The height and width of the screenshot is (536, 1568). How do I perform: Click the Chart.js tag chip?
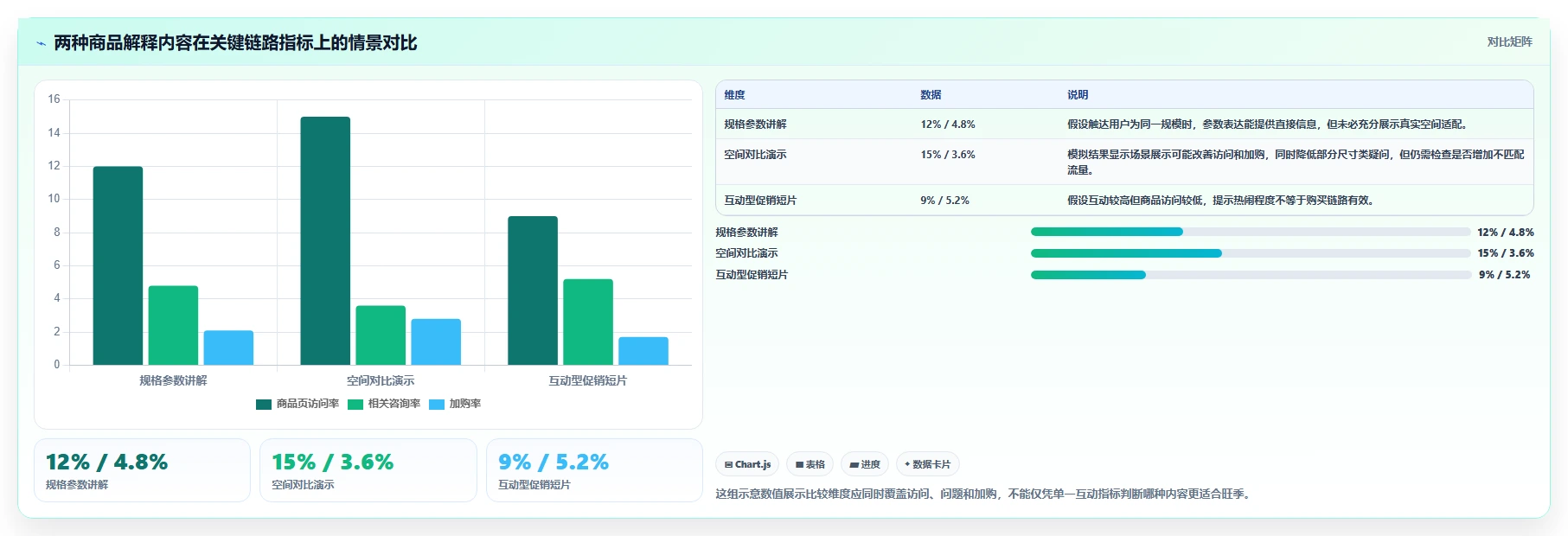point(747,464)
